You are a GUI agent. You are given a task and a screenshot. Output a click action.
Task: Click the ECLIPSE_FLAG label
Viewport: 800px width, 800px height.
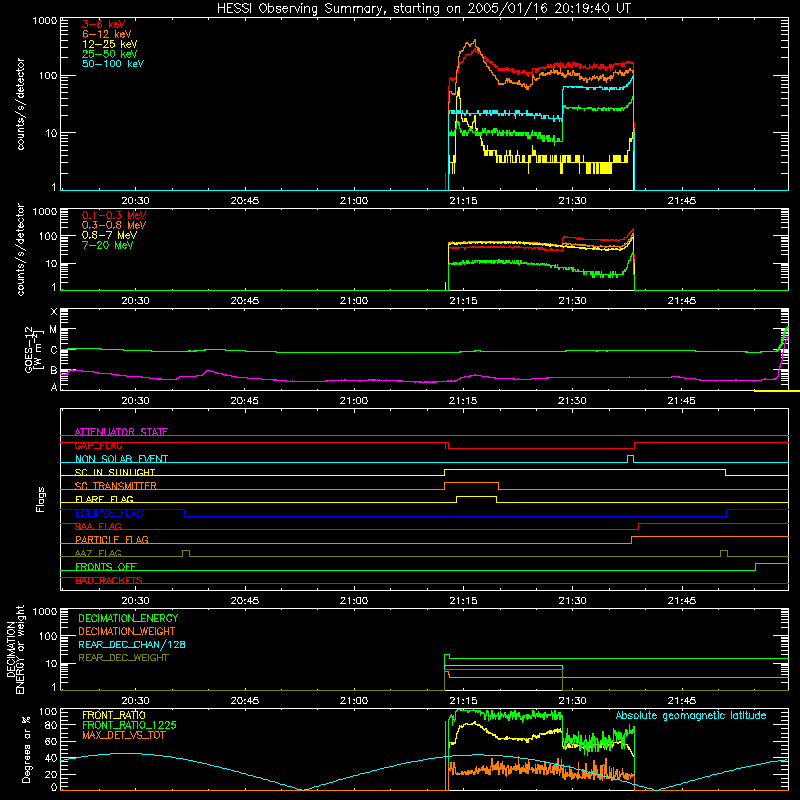[x=109, y=513]
